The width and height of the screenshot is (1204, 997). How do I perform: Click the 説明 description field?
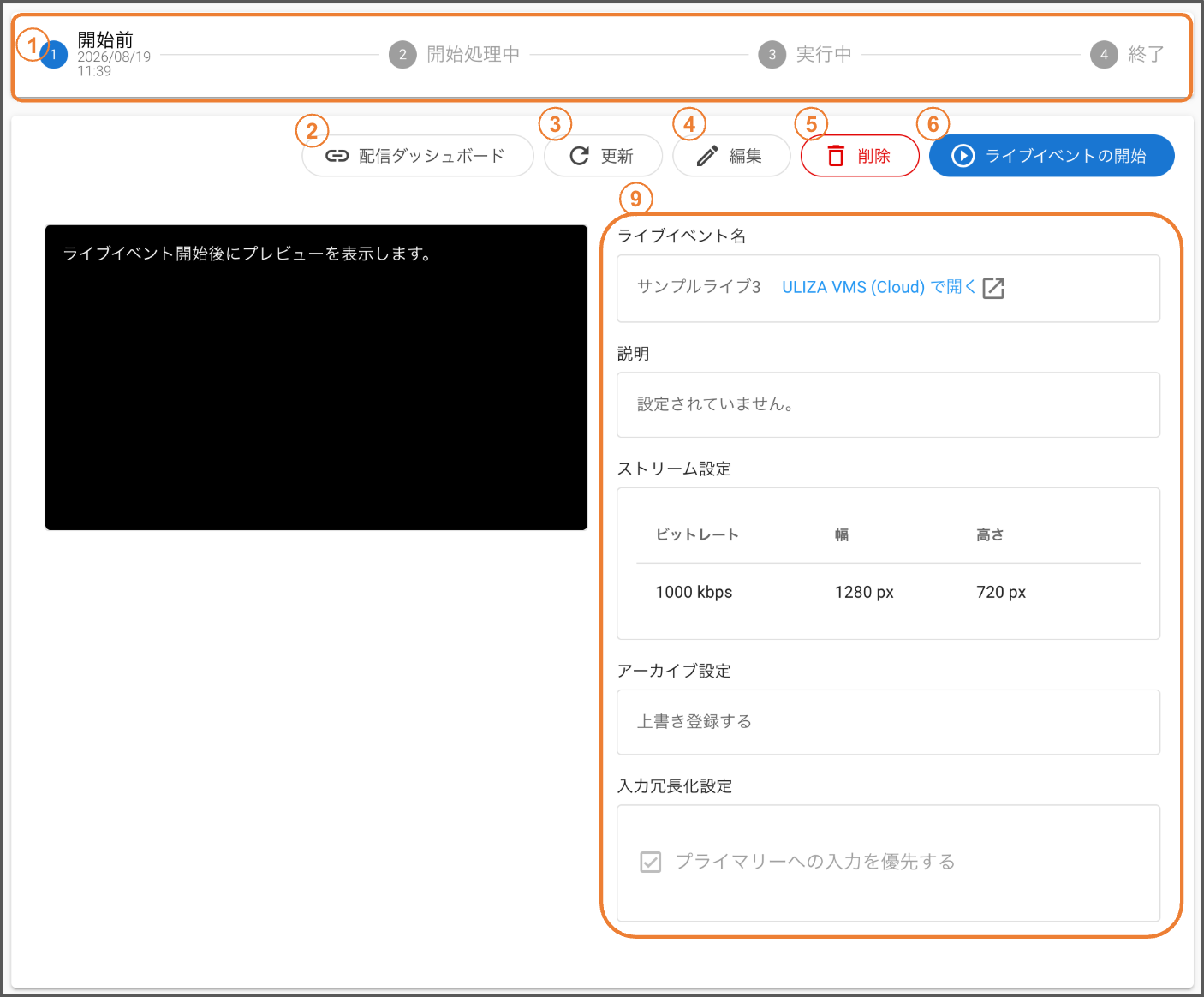888,404
